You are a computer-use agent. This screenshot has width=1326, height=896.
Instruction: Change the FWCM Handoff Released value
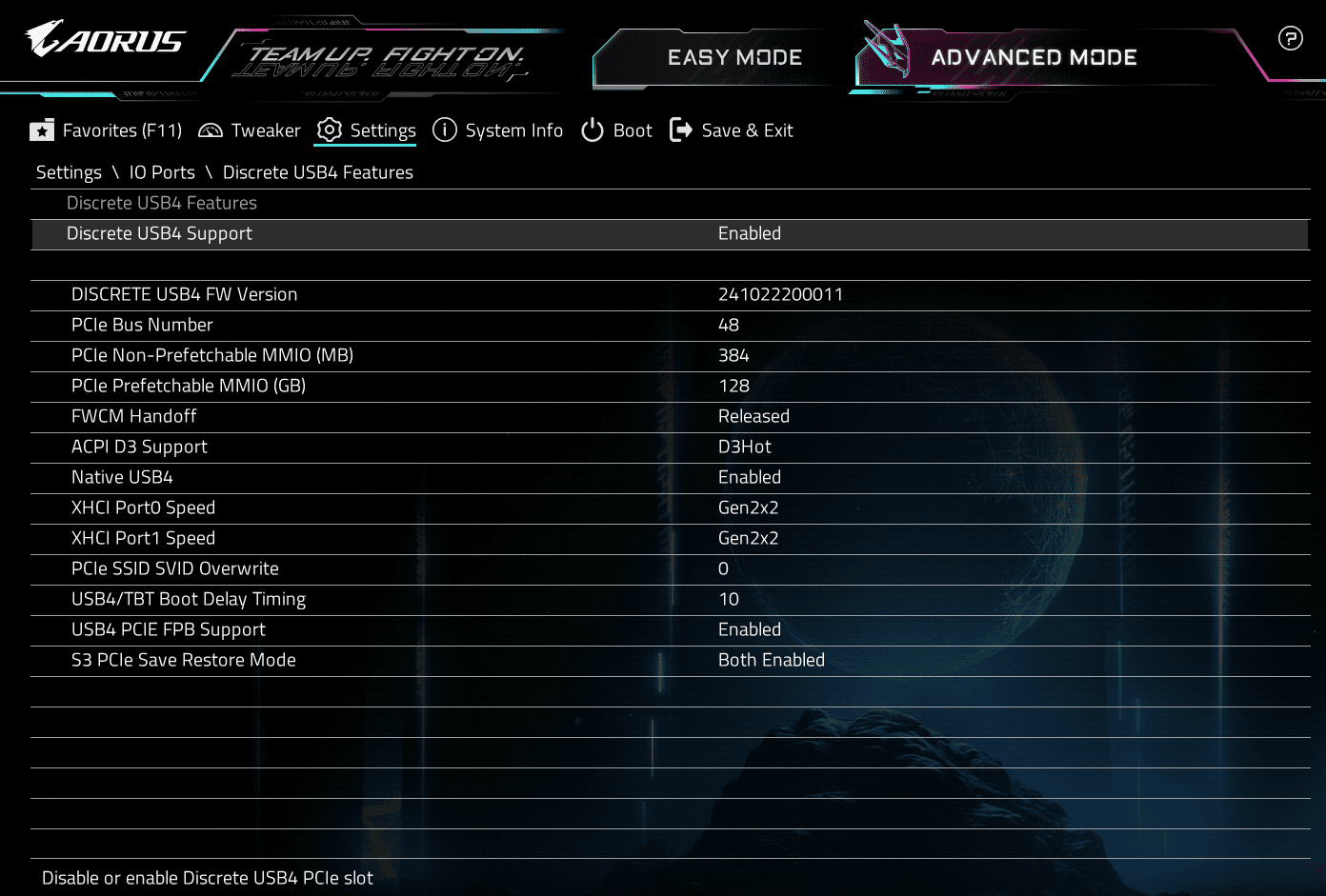click(x=753, y=416)
